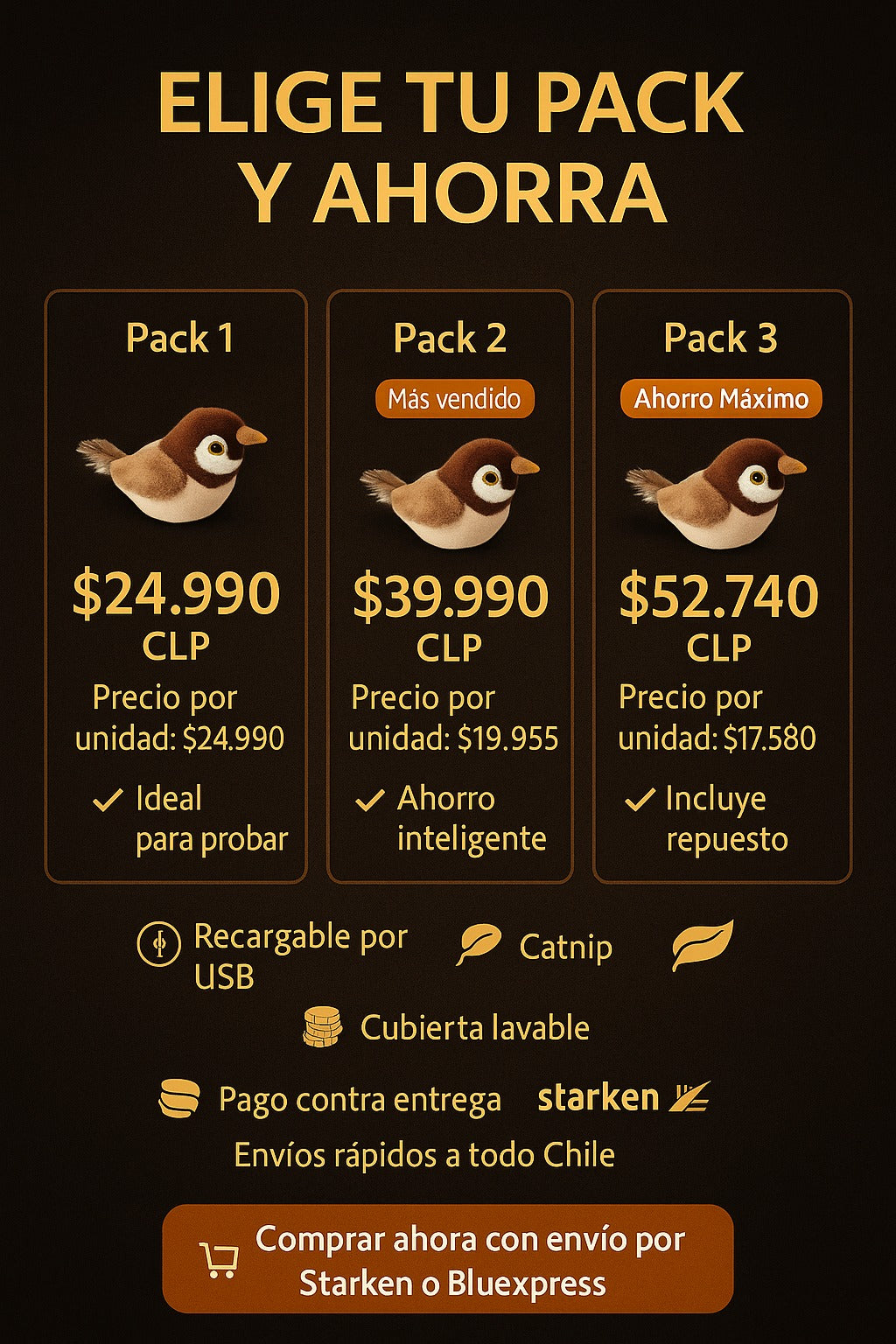The image size is (896, 1344).
Task: Select the Pack 1 title
Action: point(179,338)
